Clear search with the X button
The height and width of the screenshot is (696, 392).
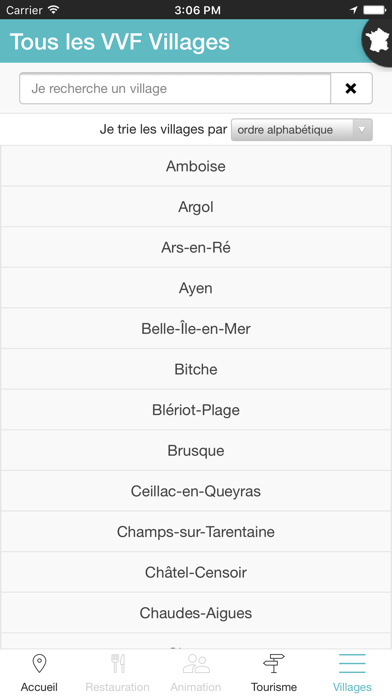(351, 88)
